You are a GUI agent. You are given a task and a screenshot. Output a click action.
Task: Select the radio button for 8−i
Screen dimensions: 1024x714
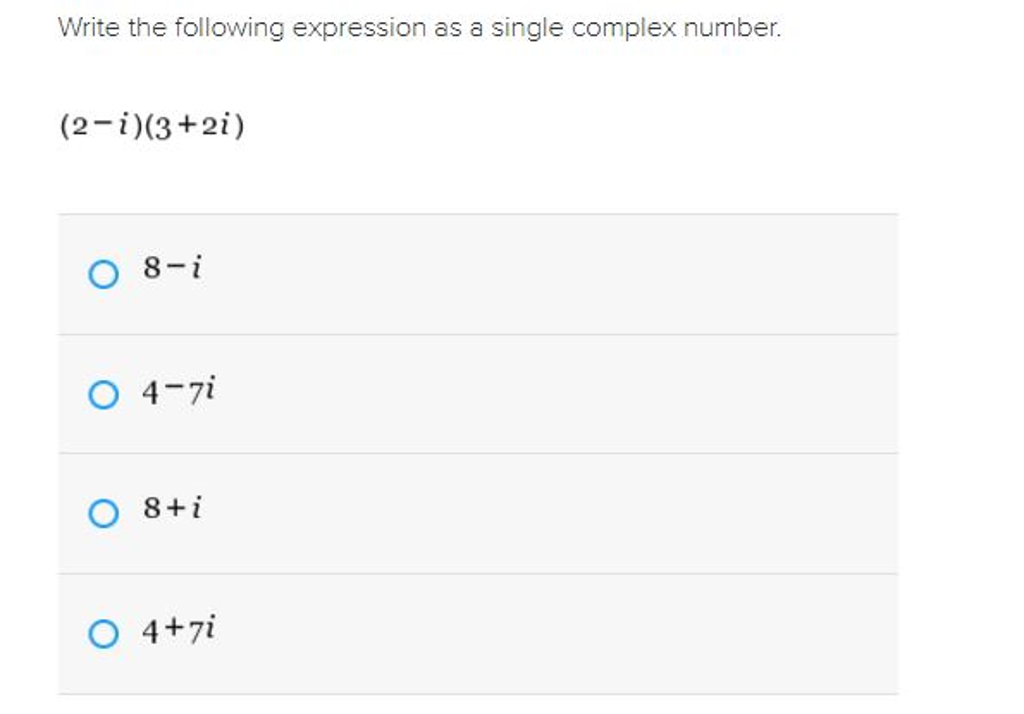coord(102,274)
